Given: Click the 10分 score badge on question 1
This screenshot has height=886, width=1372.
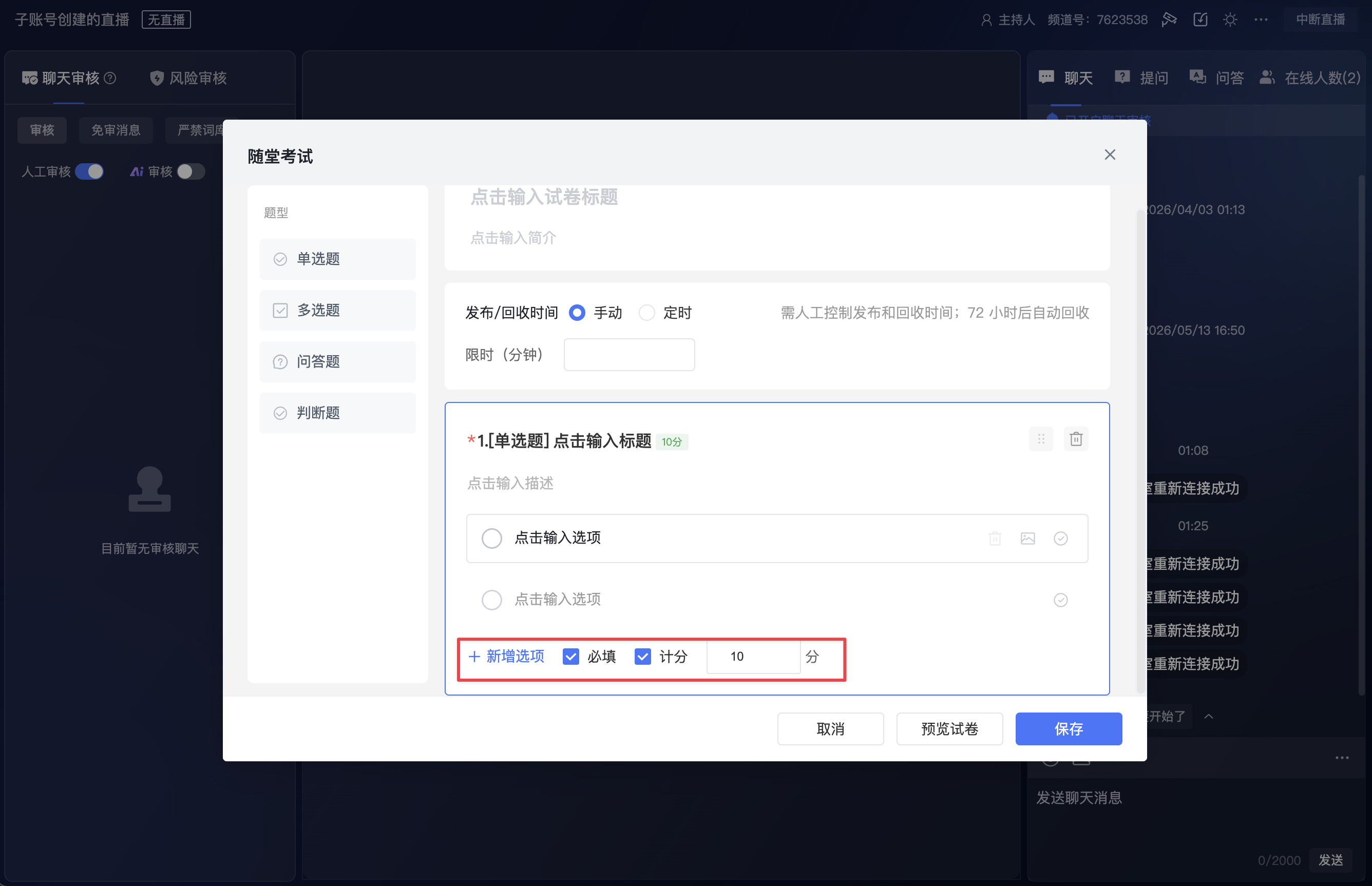Looking at the screenshot, I should point(672,442).
